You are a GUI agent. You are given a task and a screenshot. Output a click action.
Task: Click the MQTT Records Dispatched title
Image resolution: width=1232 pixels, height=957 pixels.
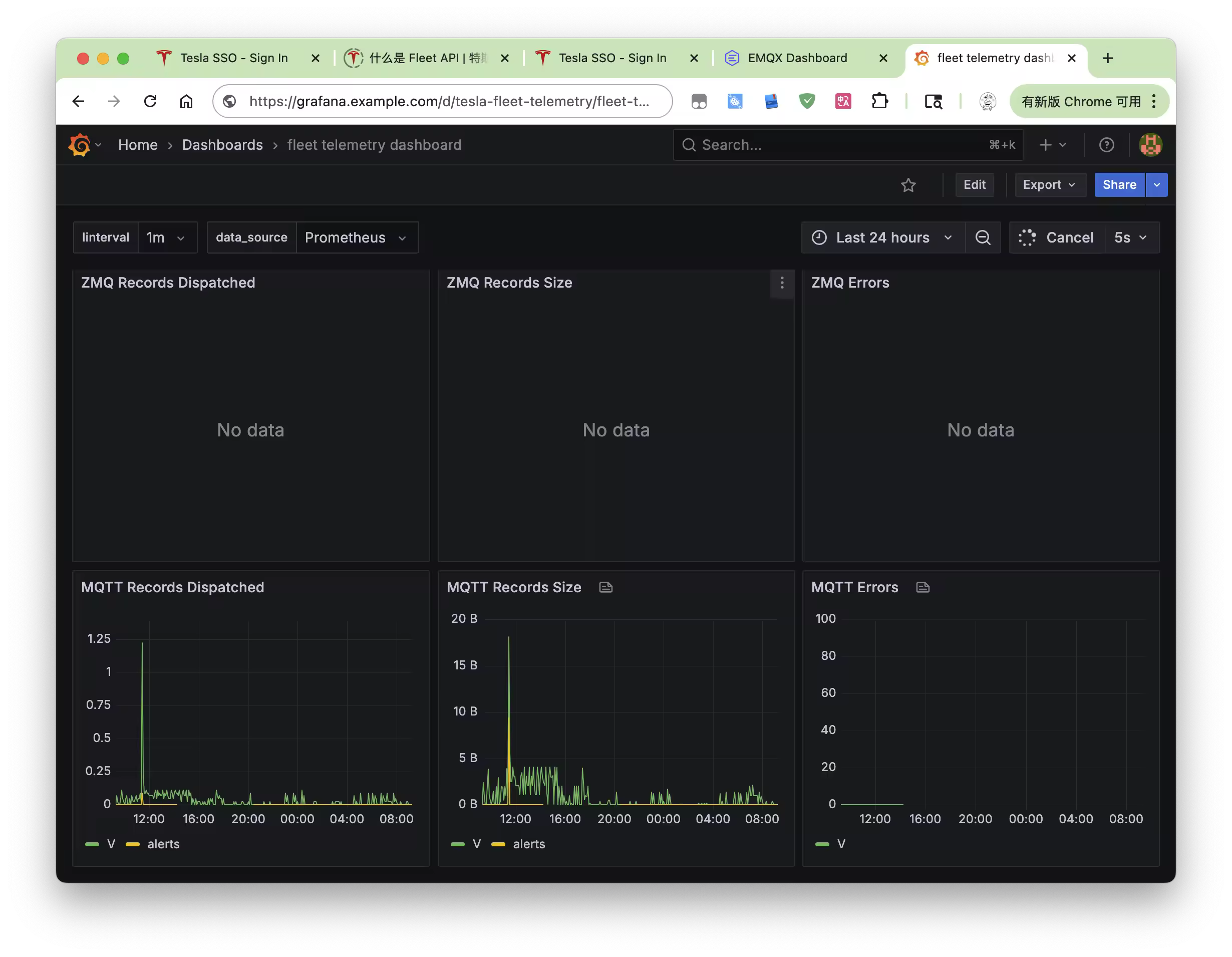[173, 587]
